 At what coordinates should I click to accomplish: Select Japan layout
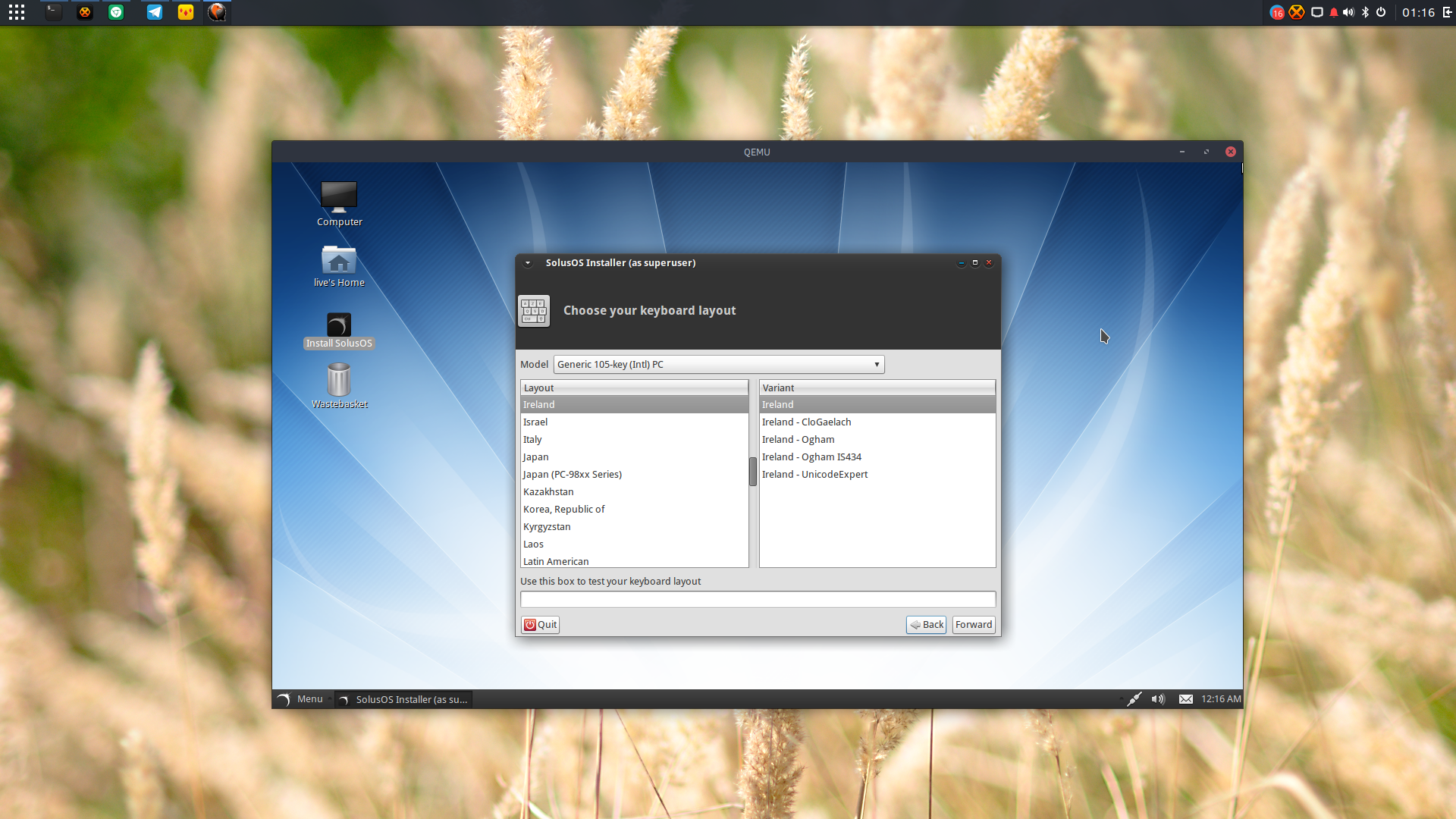(634, 457)
